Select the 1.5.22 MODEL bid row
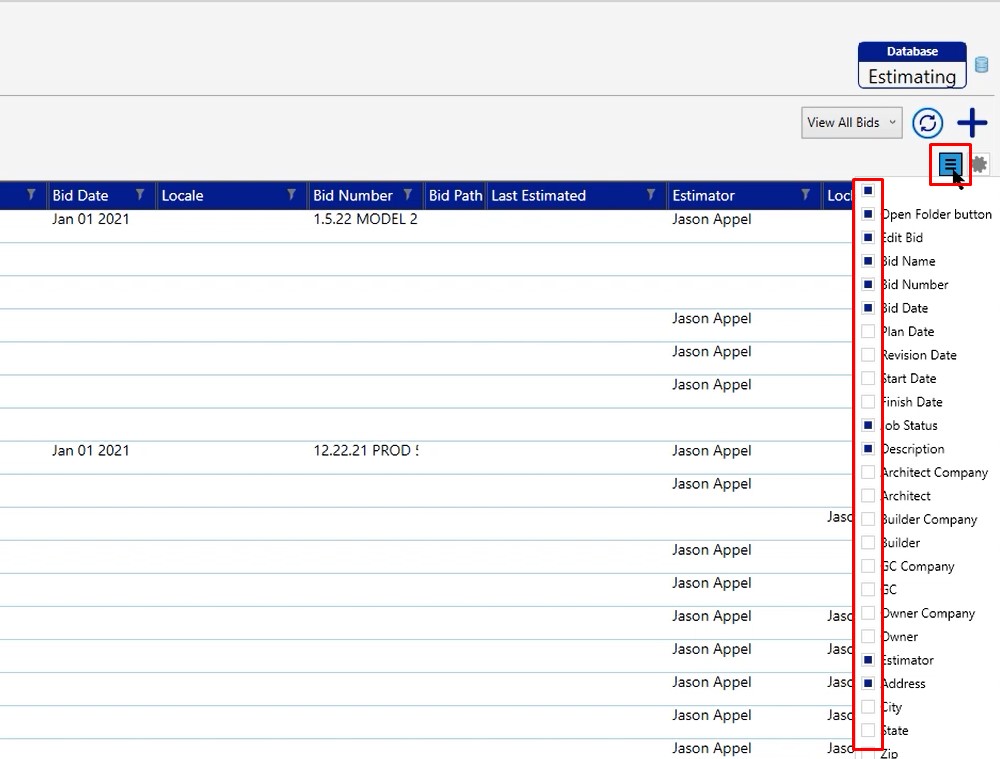 365,219
